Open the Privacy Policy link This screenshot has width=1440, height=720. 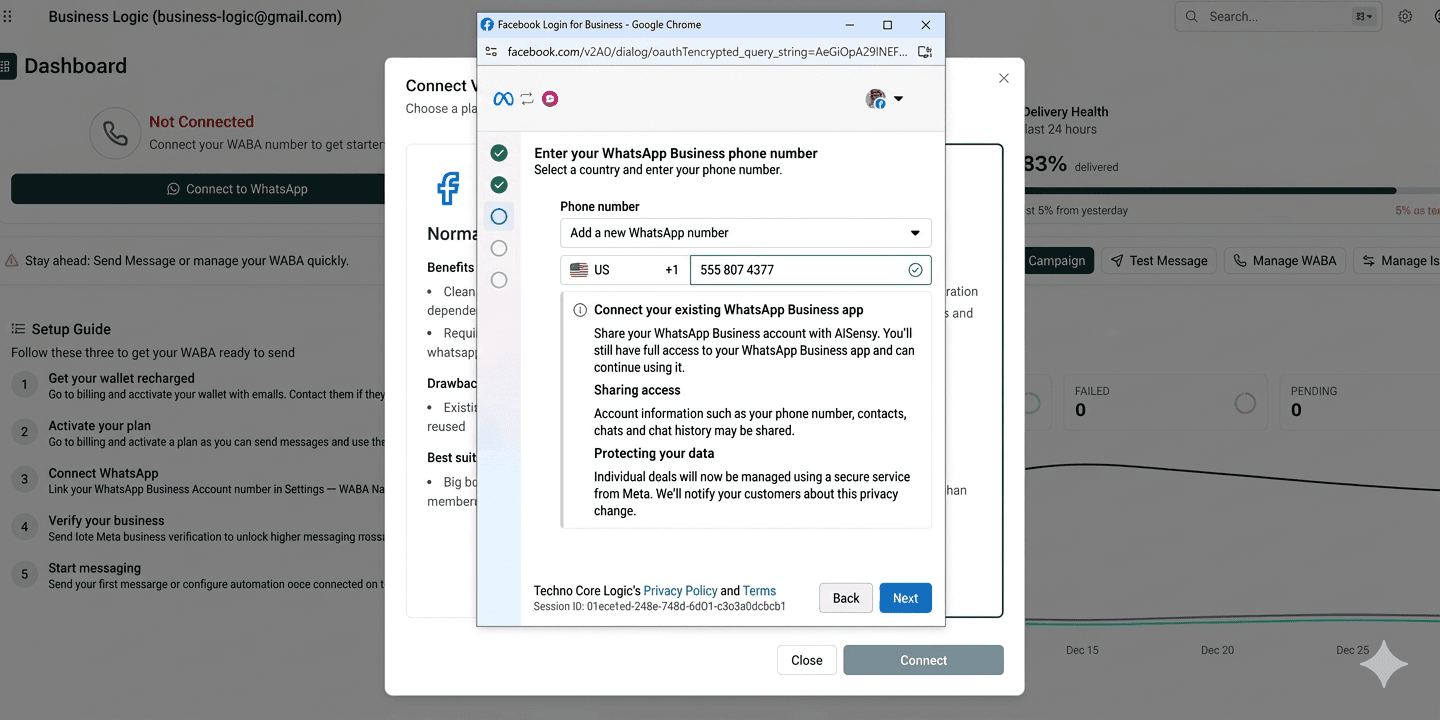680,591
